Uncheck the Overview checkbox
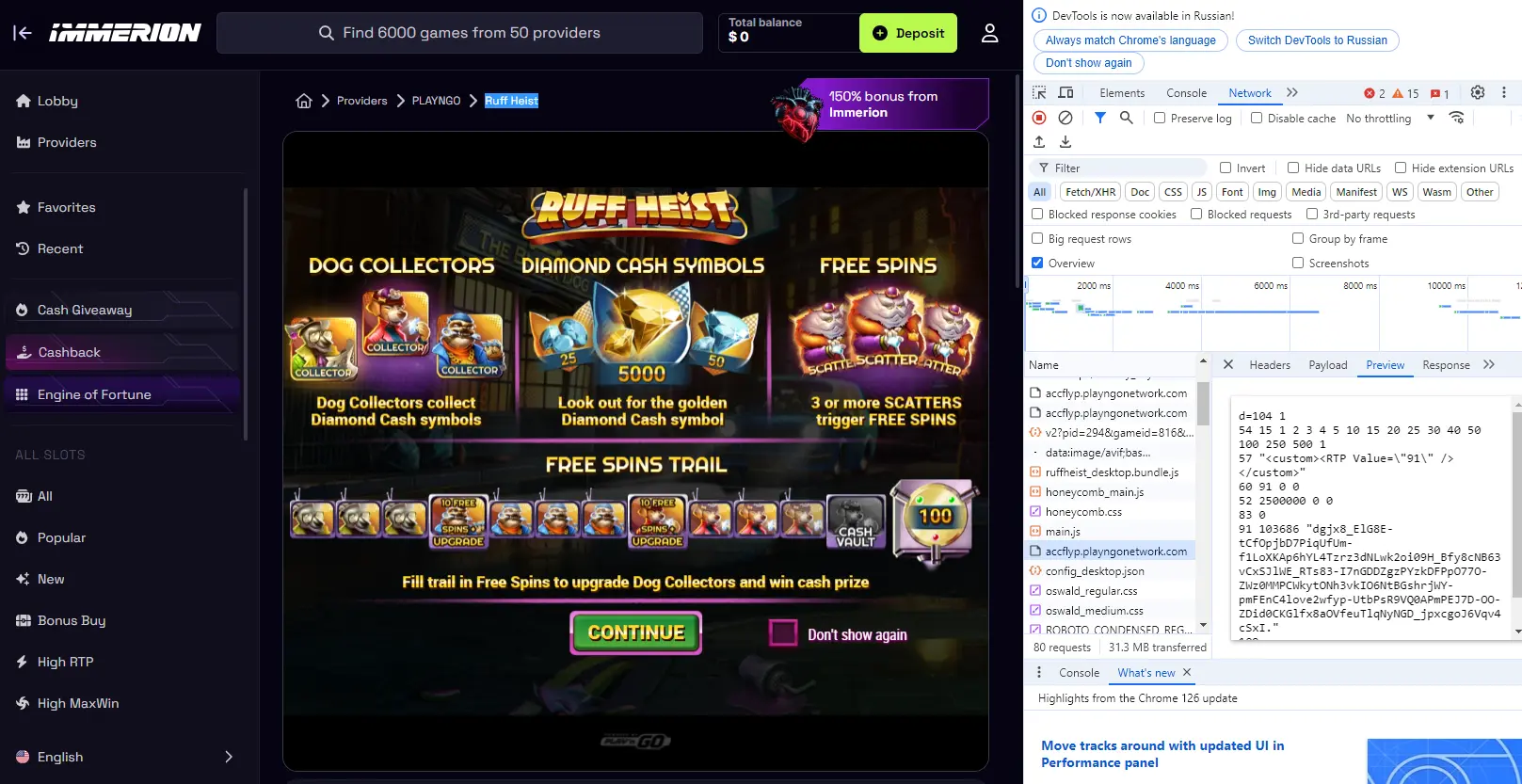This screenshot has height=784, width=1522. pos(1037,263)
